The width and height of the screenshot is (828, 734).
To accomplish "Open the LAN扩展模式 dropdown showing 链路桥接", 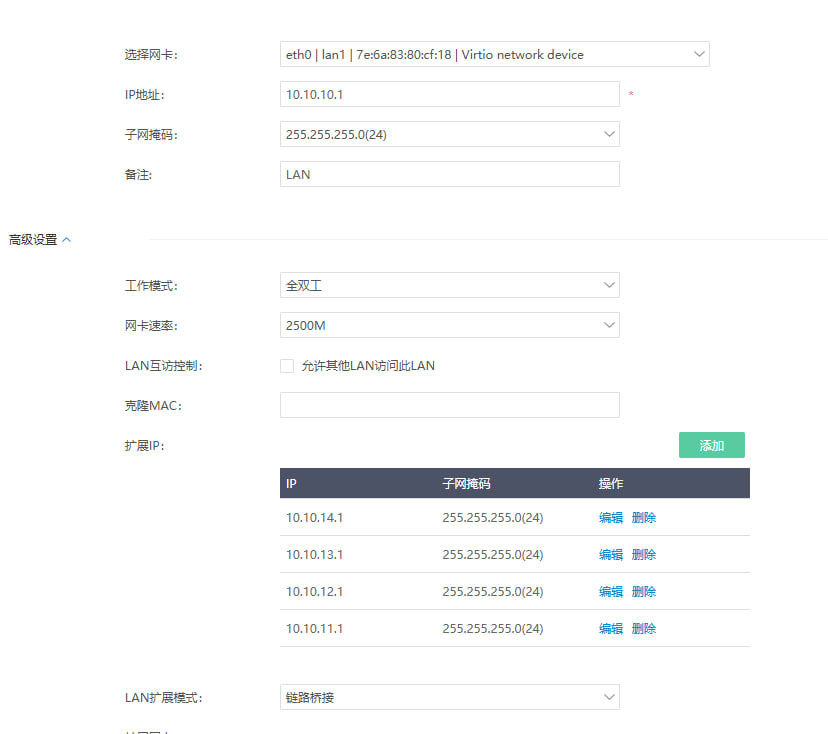I will 449,697.
